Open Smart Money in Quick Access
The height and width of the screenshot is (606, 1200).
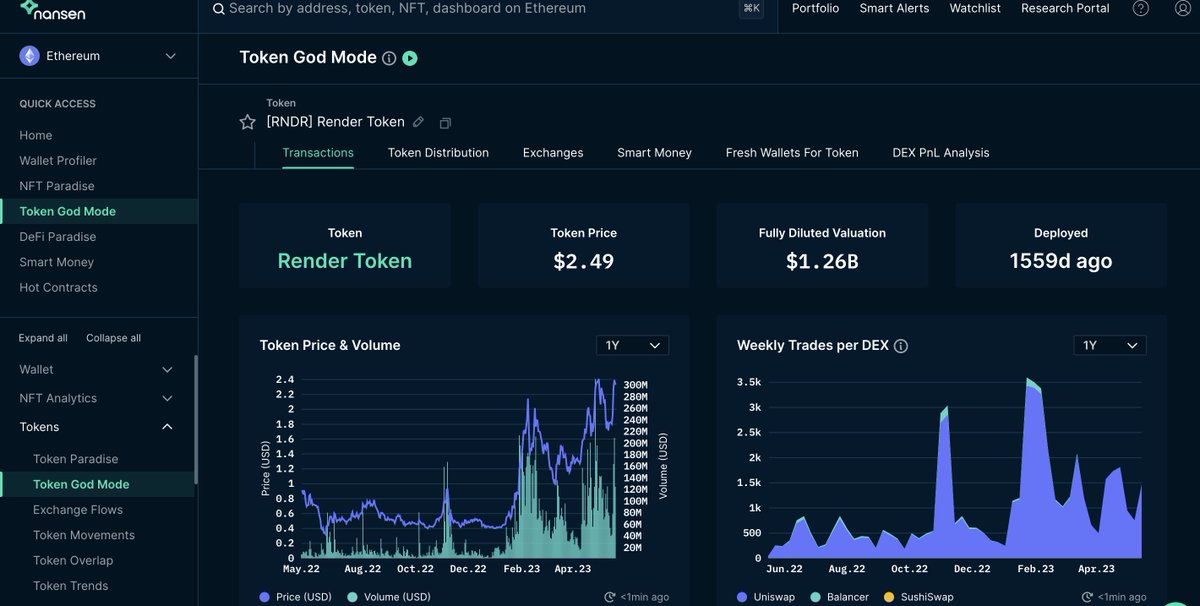pyautogui.click(x=56, y=262)
